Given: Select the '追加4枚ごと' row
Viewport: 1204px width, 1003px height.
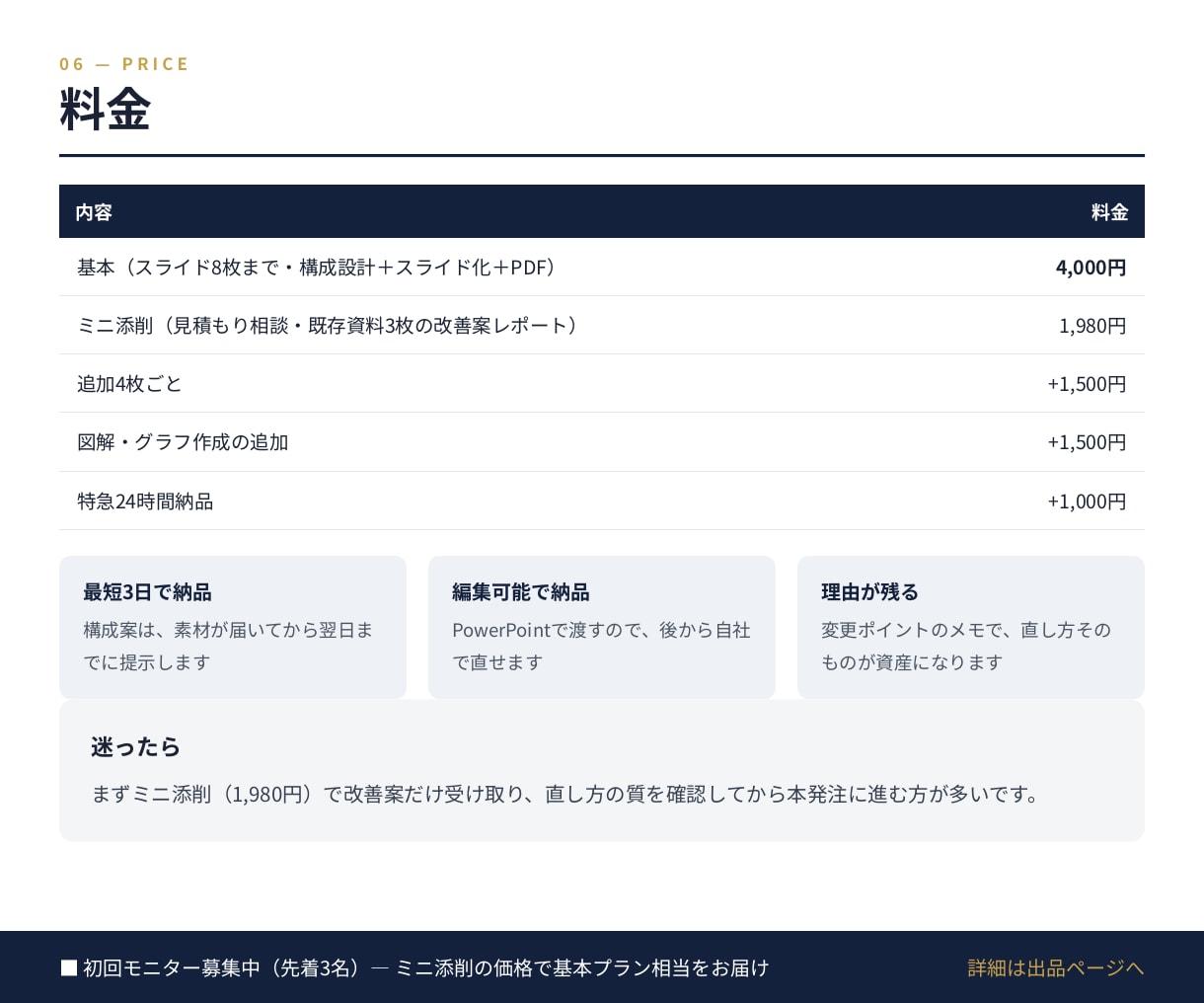Looking at the screenshot, I should pyautogui.click(x=602, y=384).
